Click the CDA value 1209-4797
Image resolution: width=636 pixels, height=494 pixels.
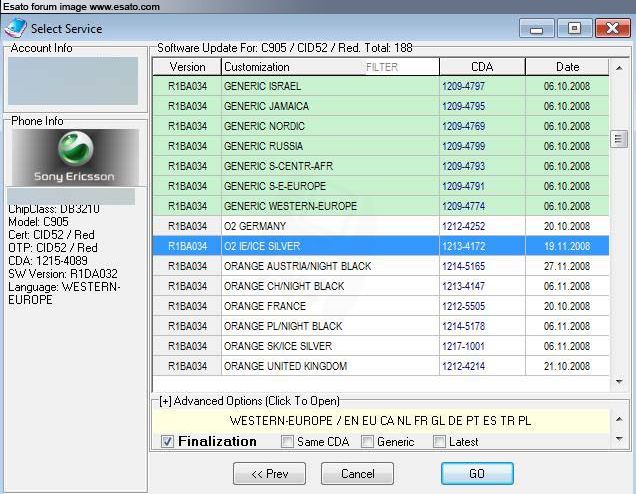coord(463,86)
